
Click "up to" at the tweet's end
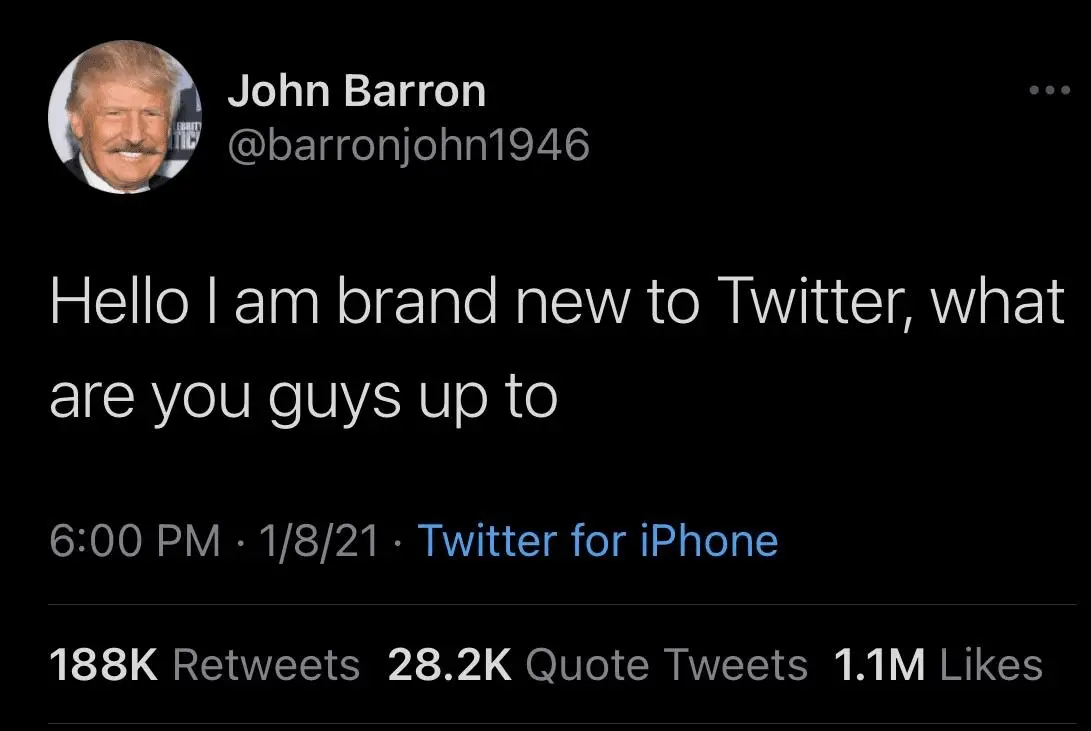tap(494, 397)
